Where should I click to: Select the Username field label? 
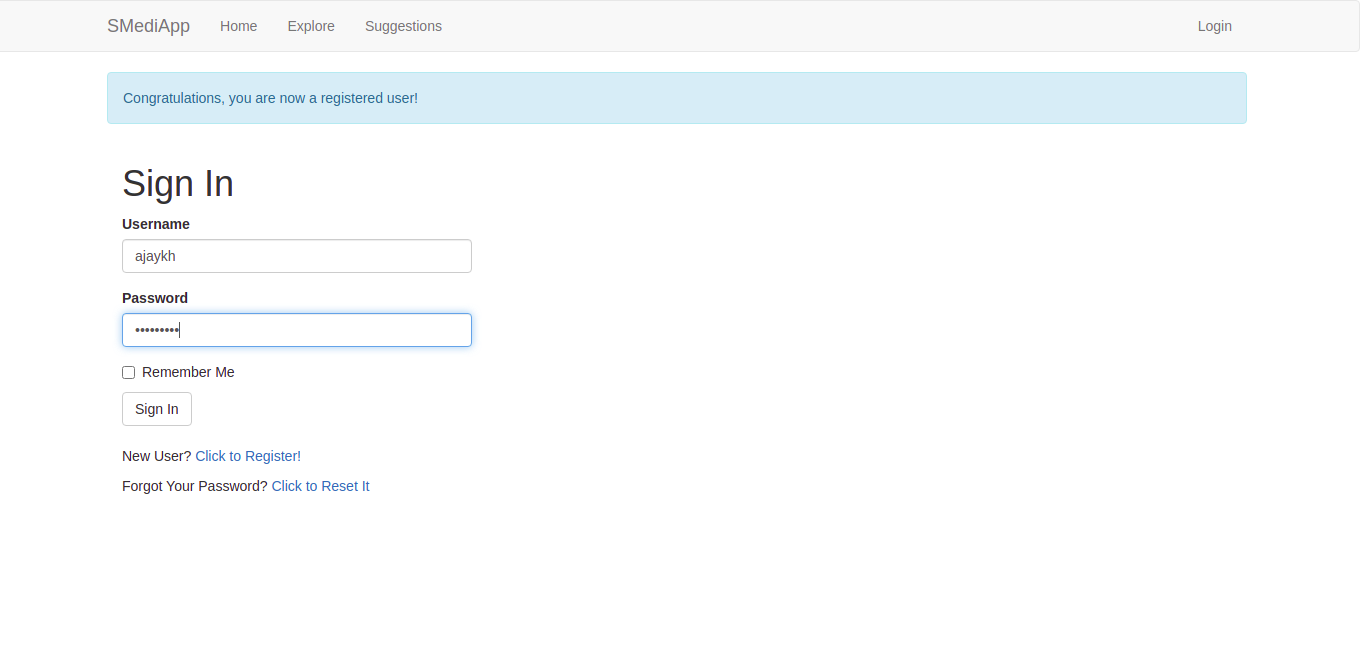(x=155, y=224)
